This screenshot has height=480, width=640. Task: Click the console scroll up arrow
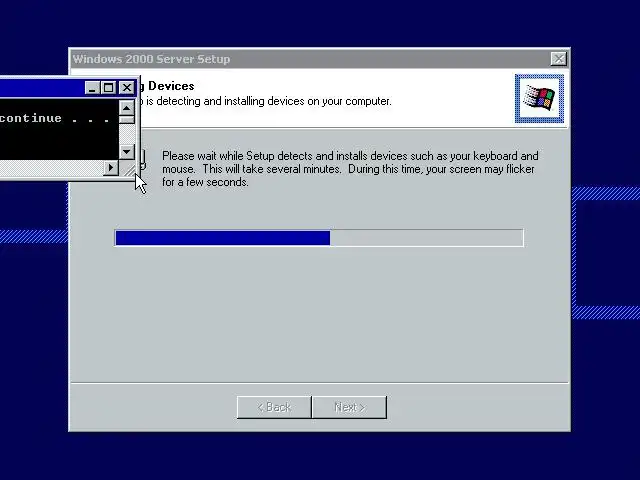pyautogui.click(x=127, y=108)
